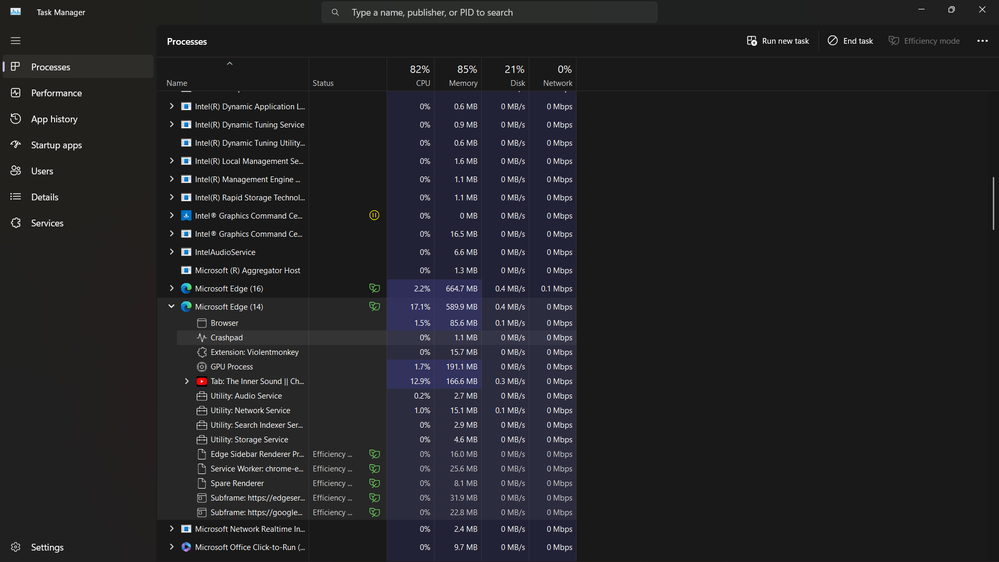Focus the process search box

click(489, 12)
